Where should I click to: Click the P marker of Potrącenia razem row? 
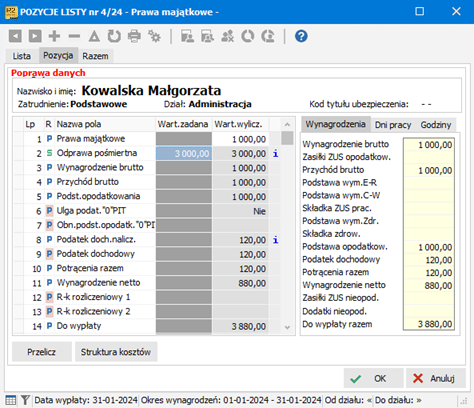tap(49, 268)
